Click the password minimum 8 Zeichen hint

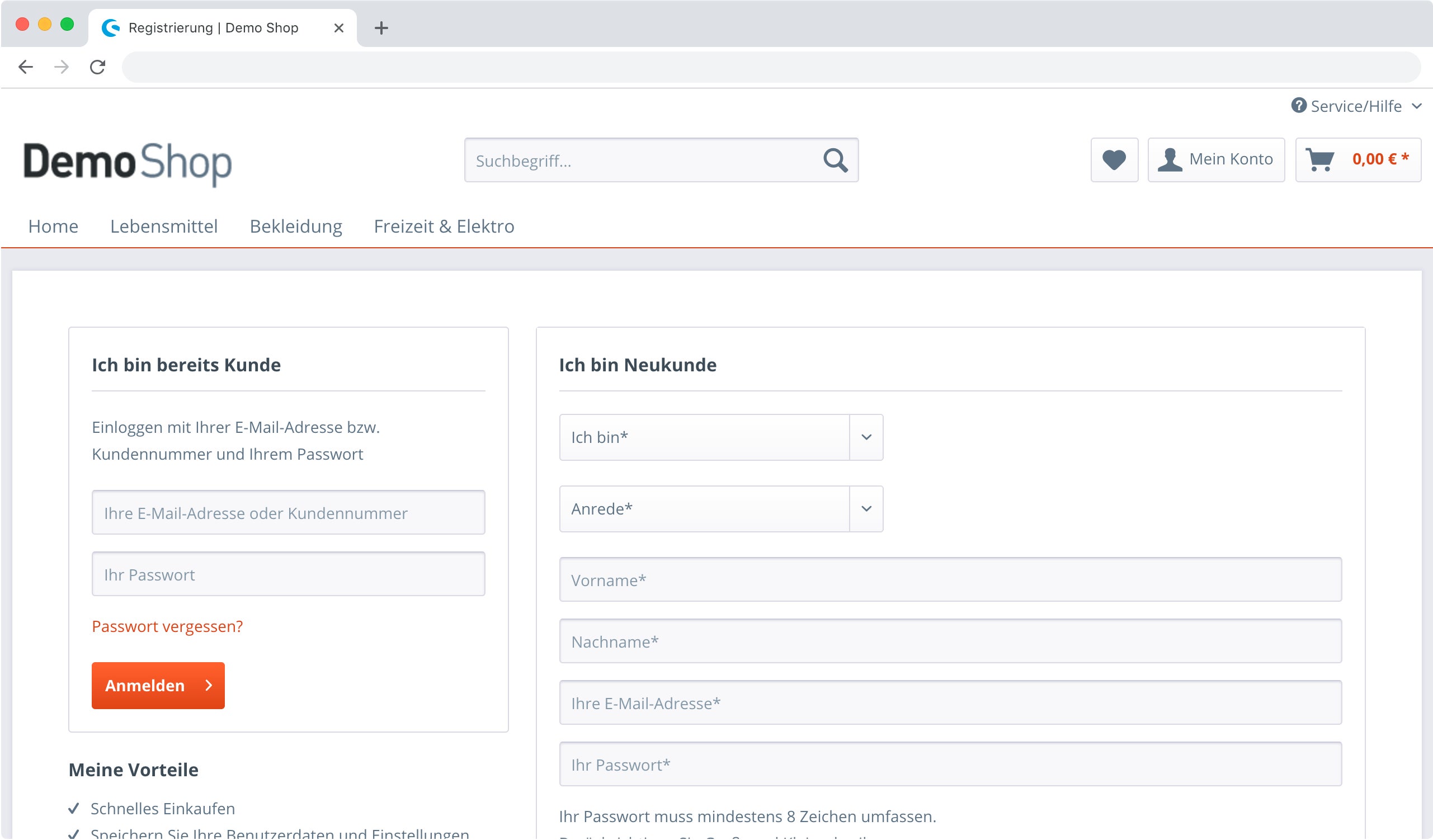coord(747,817)
